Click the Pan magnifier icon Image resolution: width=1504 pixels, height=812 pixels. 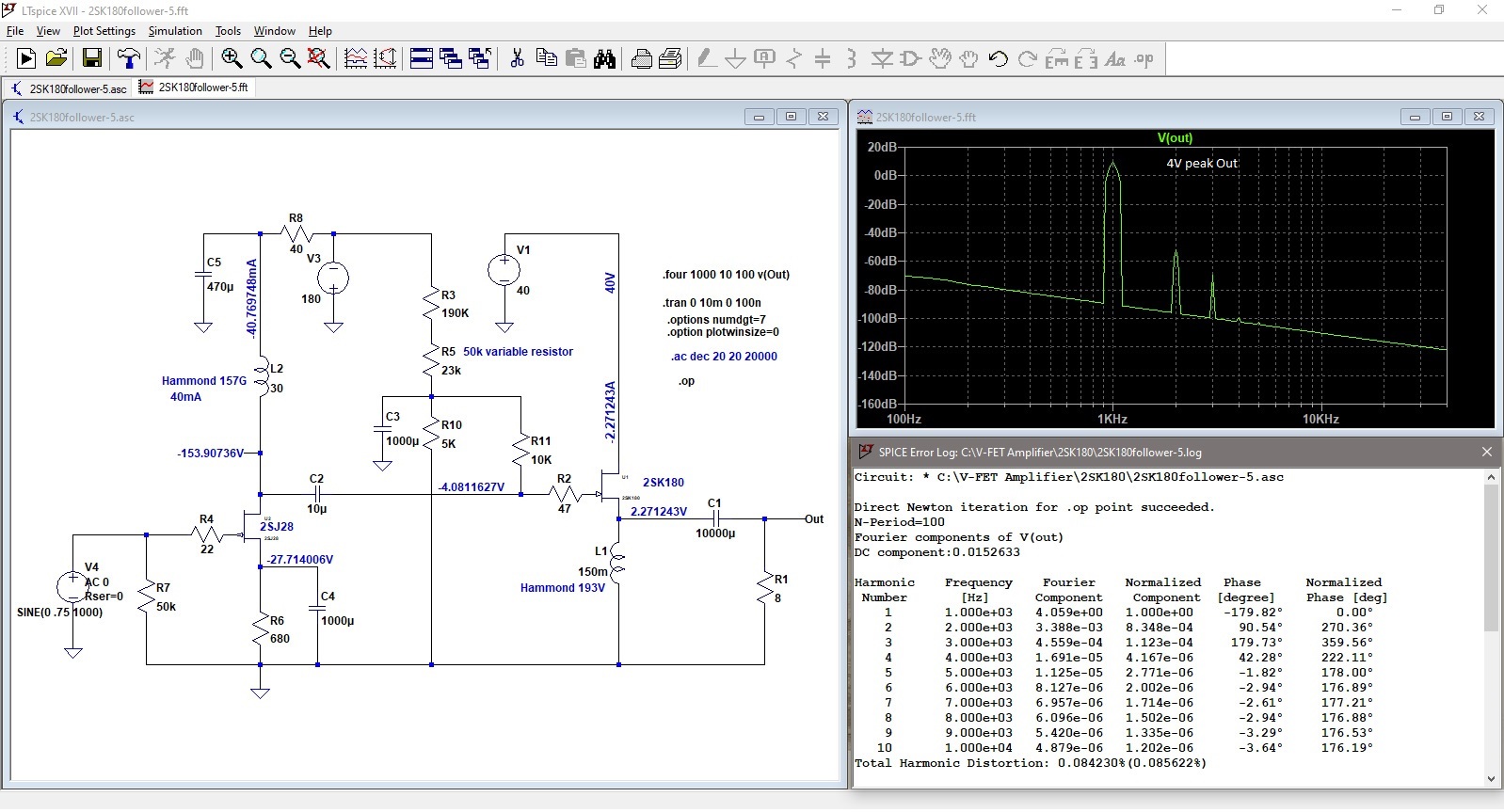pos(261,58)
